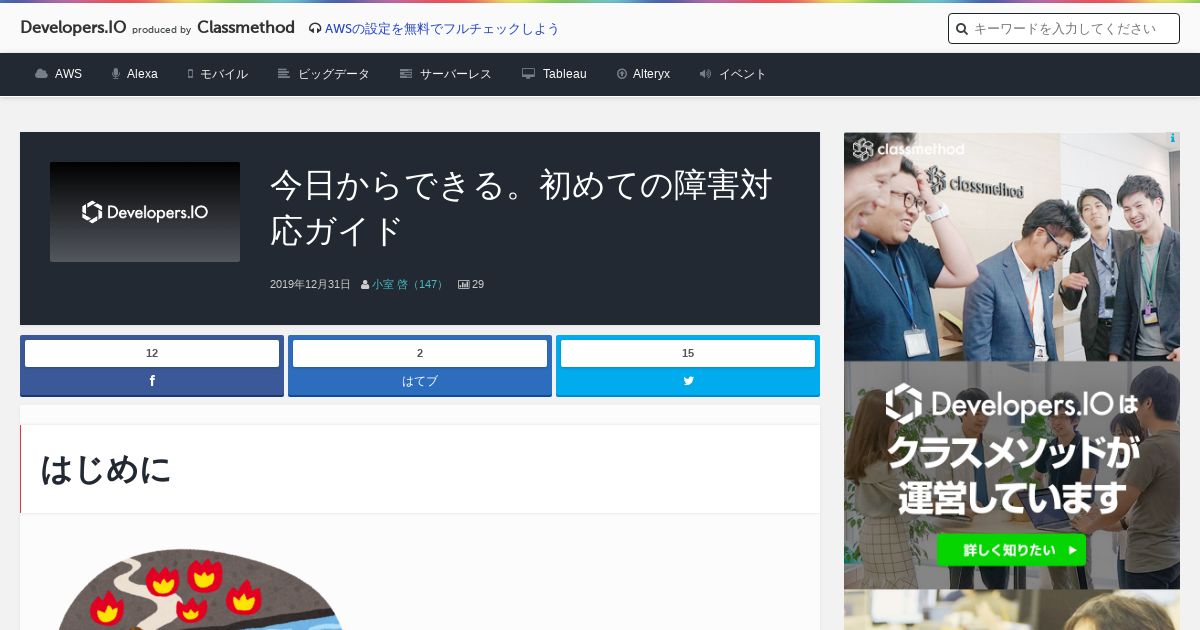Open author 小室 啓（147） profile link
This screenshot has height=630, width=1200.
(x=408, y=285)
